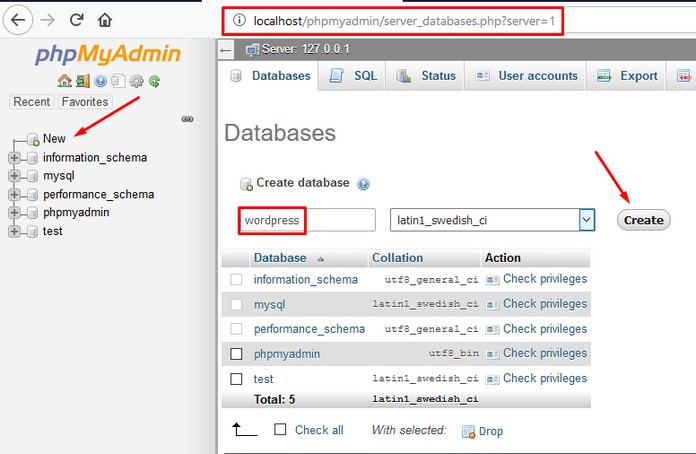Click the link chain icon in sidebar
This screenshot has height=454, width=696.
187,119
